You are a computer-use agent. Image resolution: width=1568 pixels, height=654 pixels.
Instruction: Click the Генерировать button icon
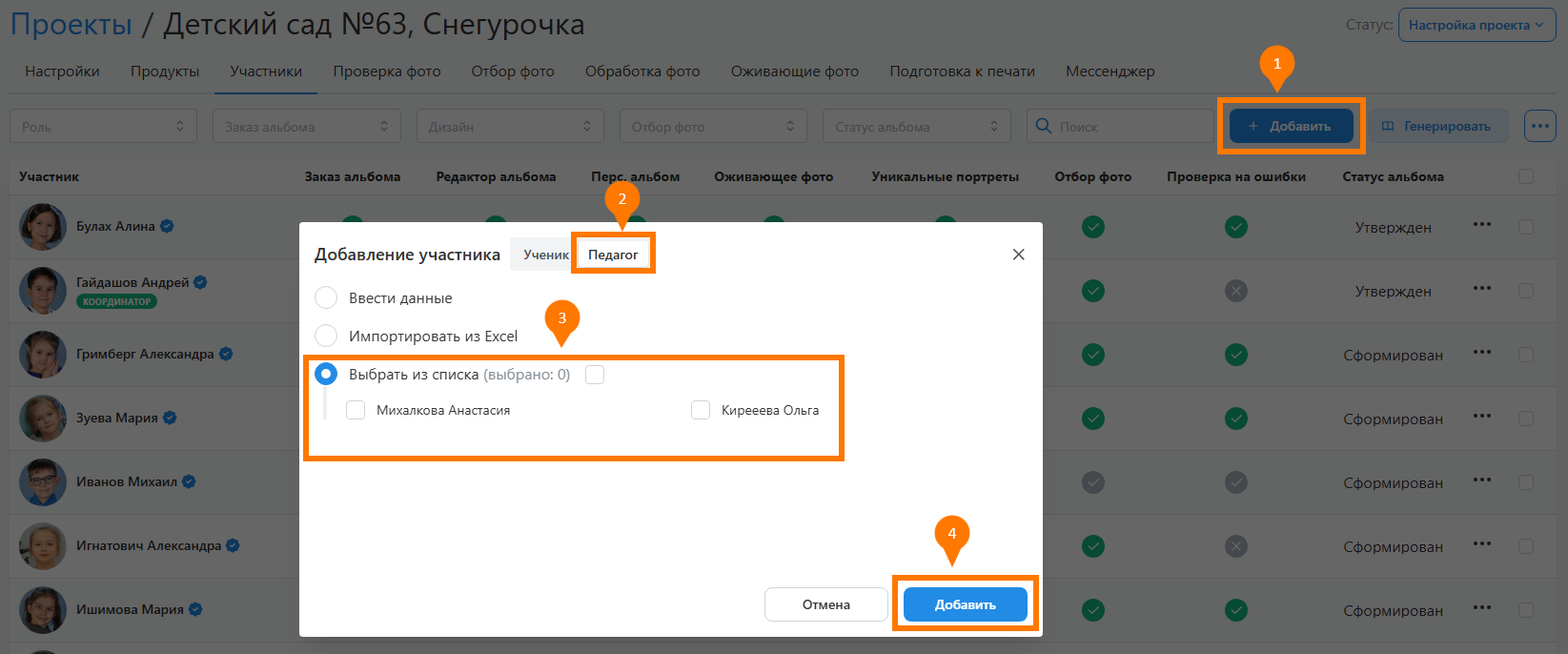[x=1388, y=127]
